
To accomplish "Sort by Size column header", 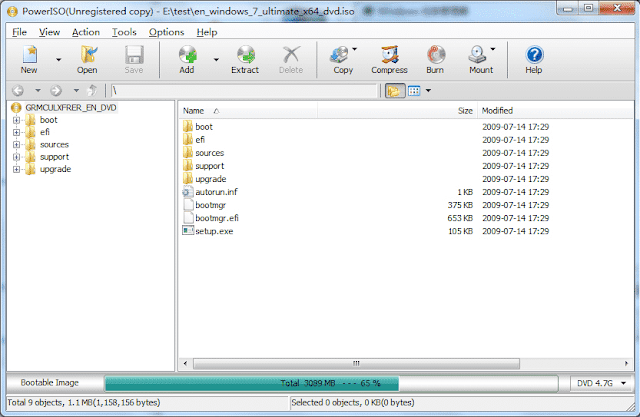I will (397, 111).
